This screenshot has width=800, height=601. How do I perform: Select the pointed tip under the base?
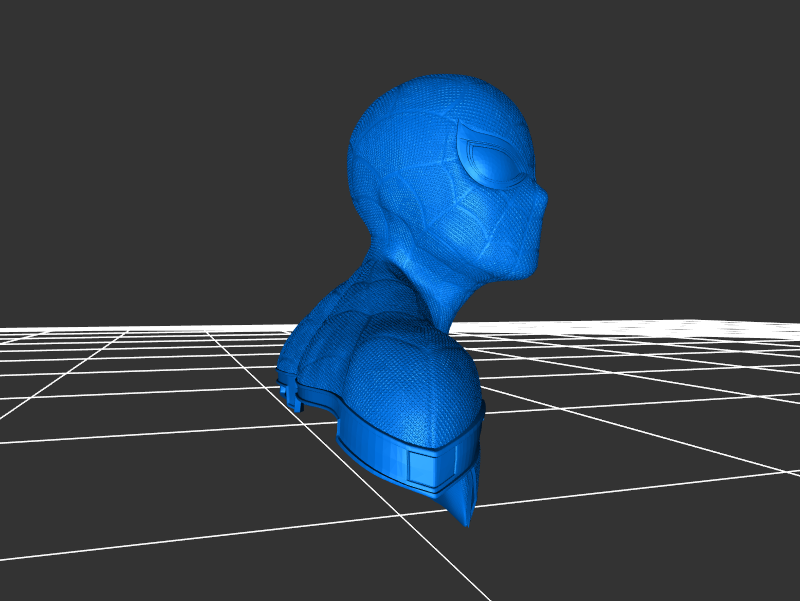point(464,515)
